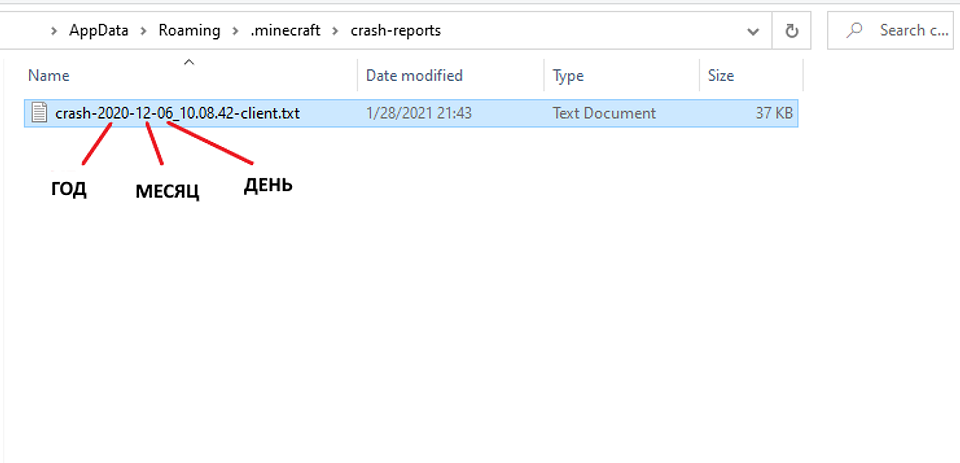Click the refresh icon beside address bar

point(792,31)
